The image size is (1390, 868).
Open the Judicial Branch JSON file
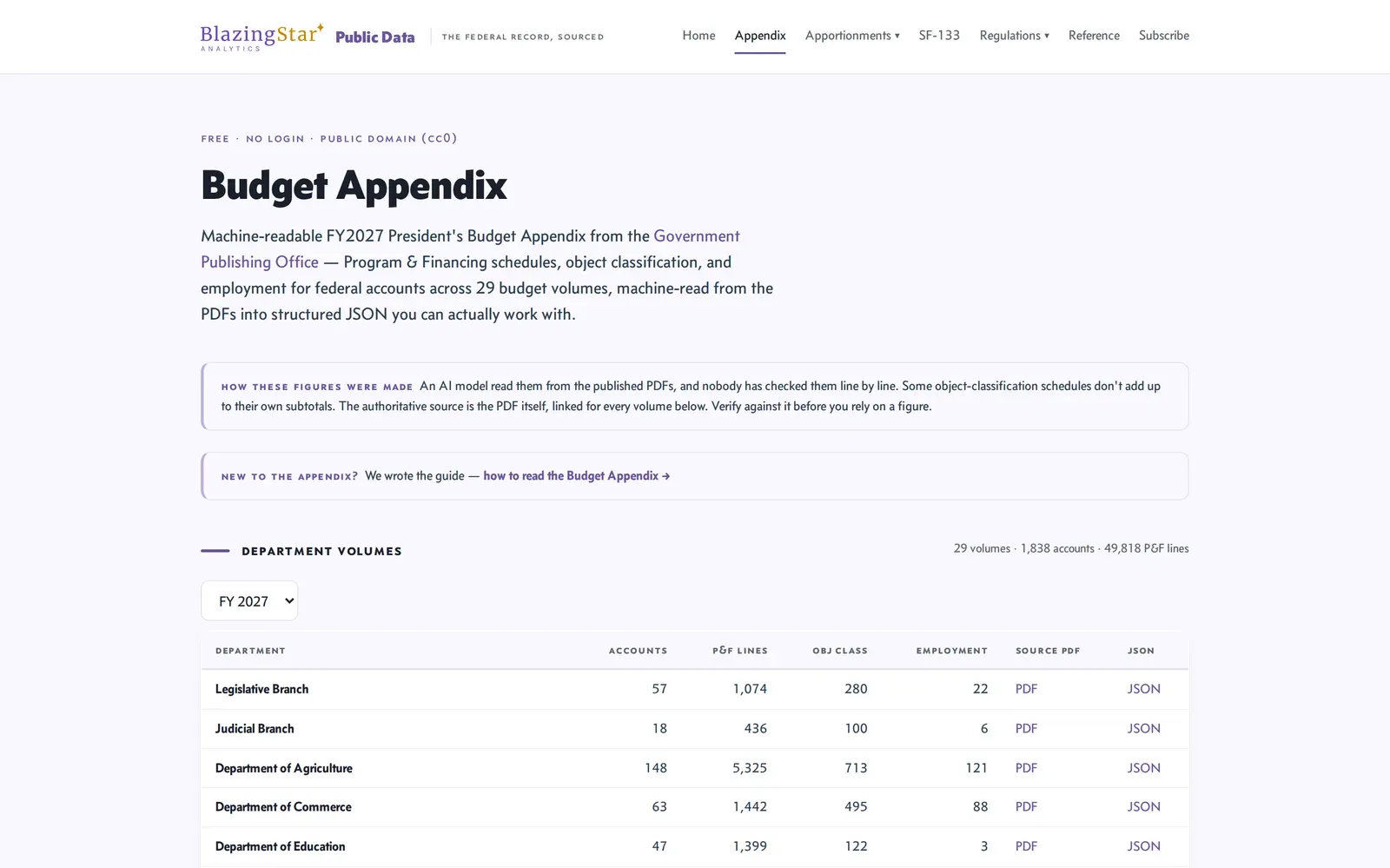pos(1143,728)
